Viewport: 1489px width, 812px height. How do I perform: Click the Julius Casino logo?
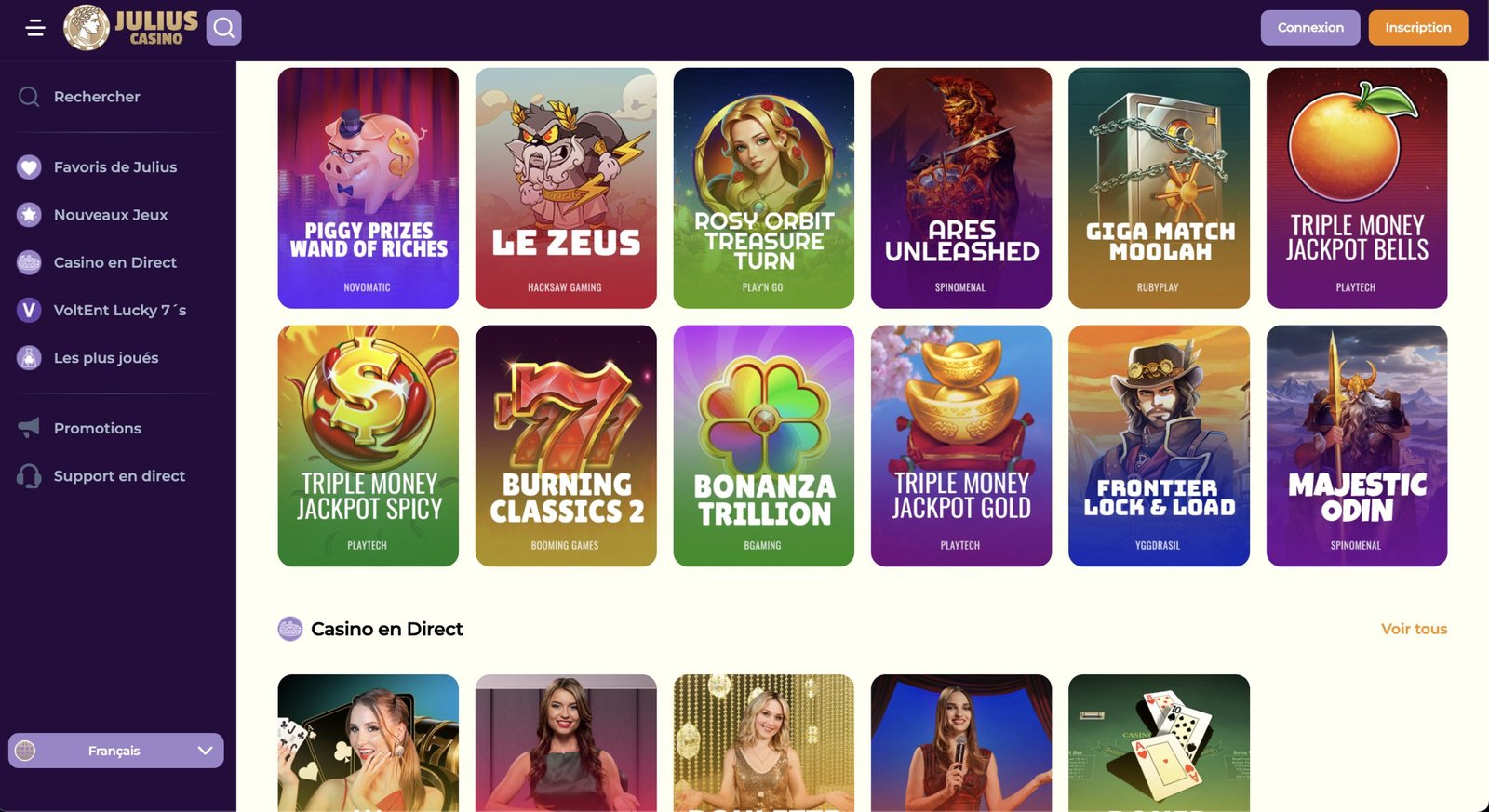tap(131, 27)
